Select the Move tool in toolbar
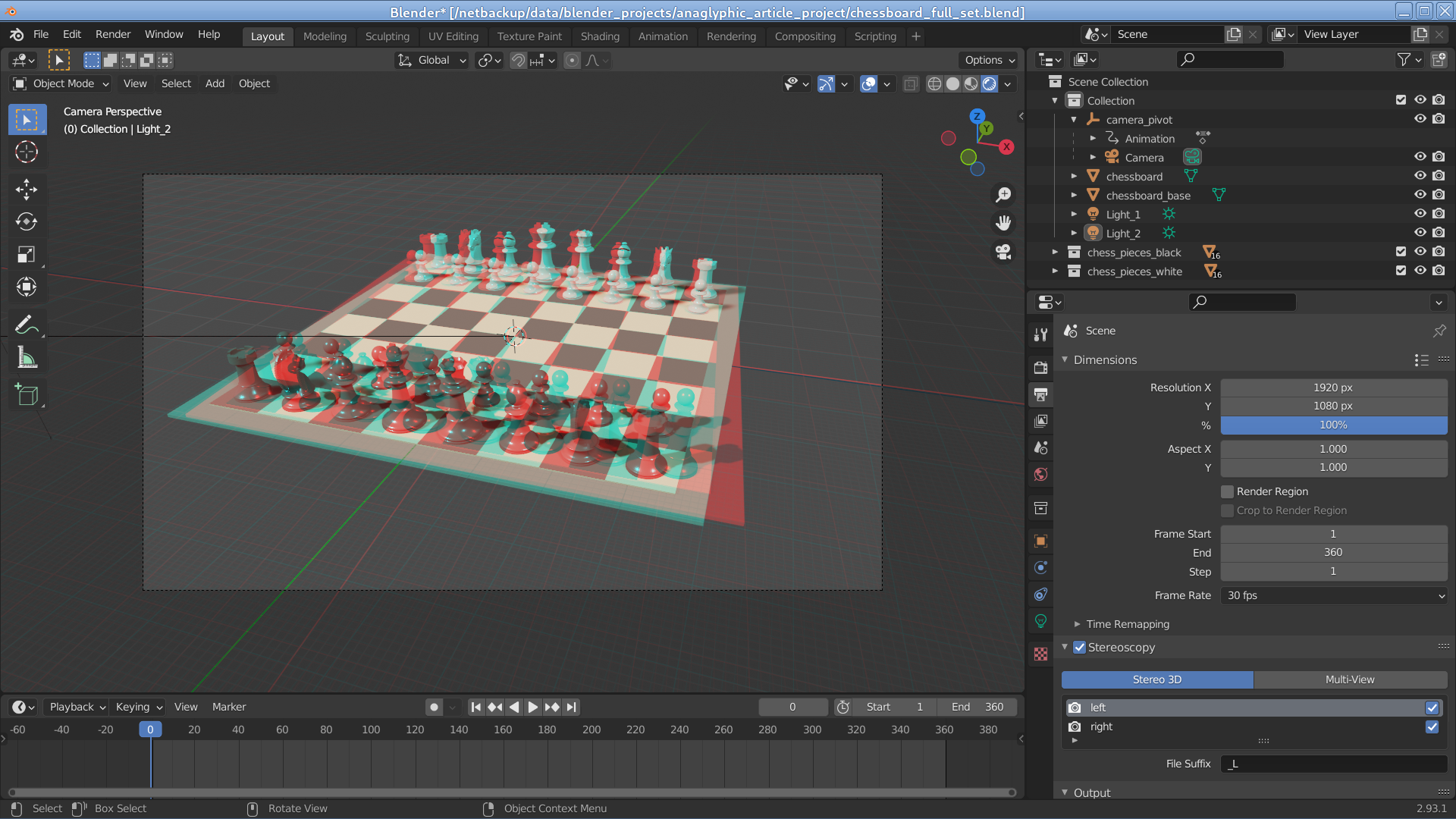 click(27, 189)
